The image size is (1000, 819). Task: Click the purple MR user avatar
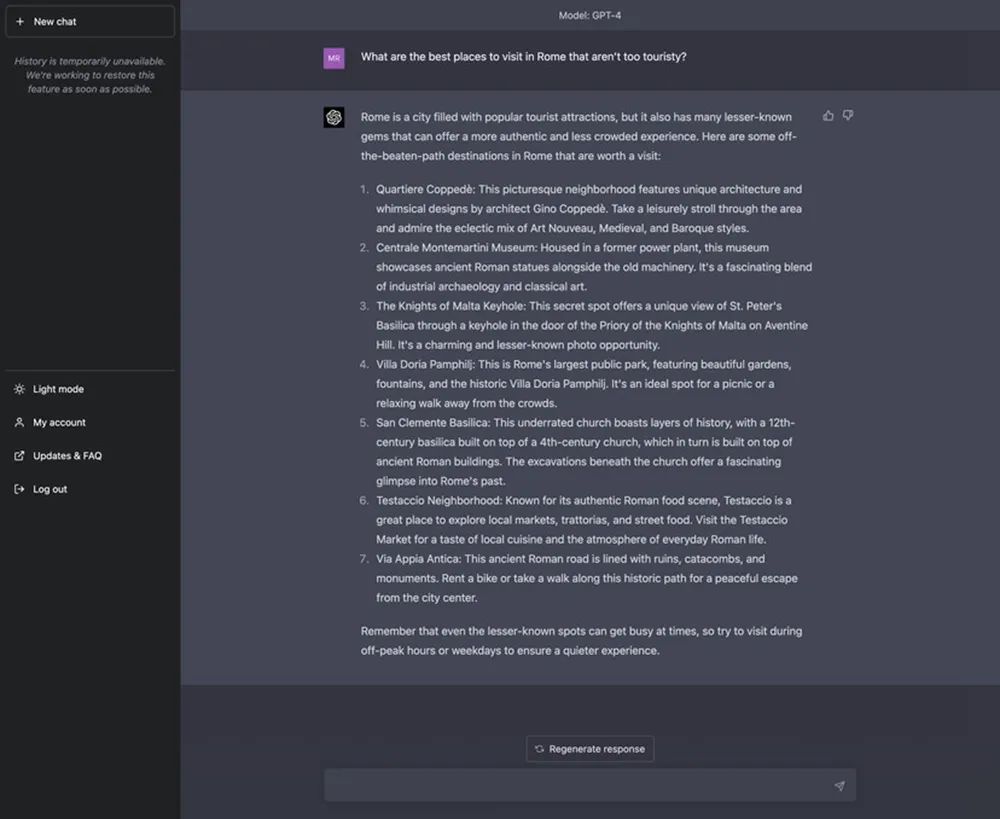pos(334,58)
